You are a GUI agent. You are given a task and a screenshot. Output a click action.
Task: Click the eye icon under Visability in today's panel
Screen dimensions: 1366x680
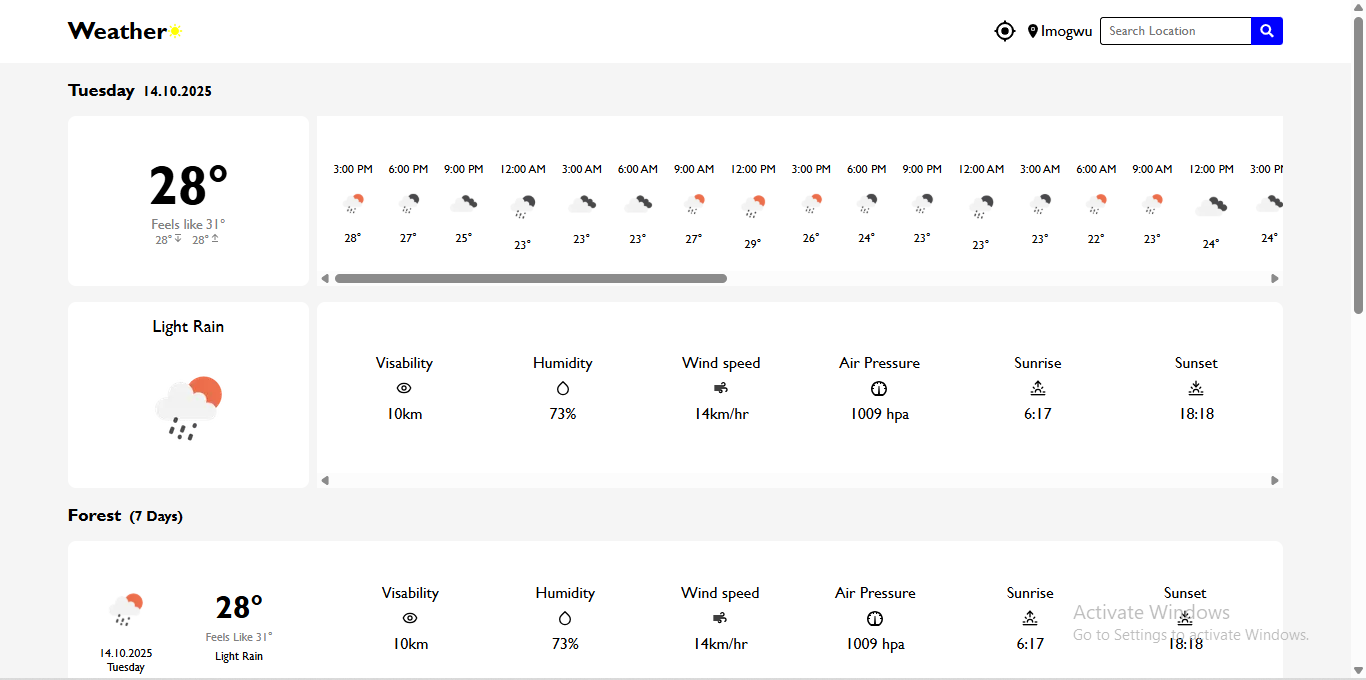[404, 388]
